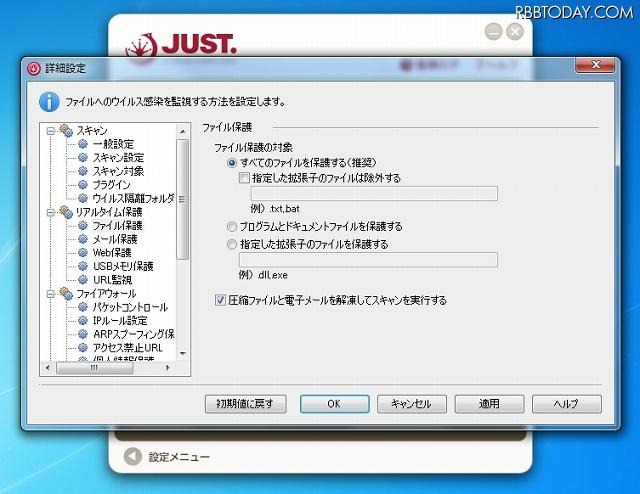Click the gear icon beside パケットコントロール
Screen dimensions: 640x494
coord(82,307)
